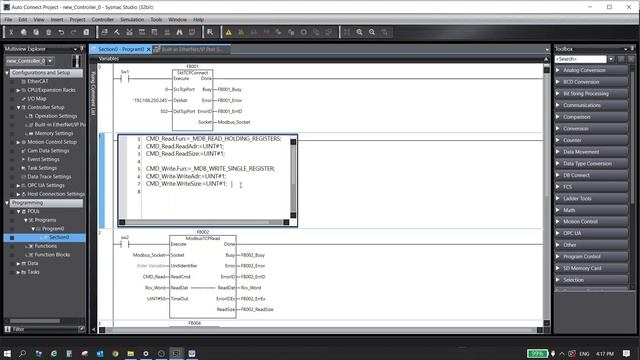Open the Insert menu
640x360 pixels.
click(57, 20)
